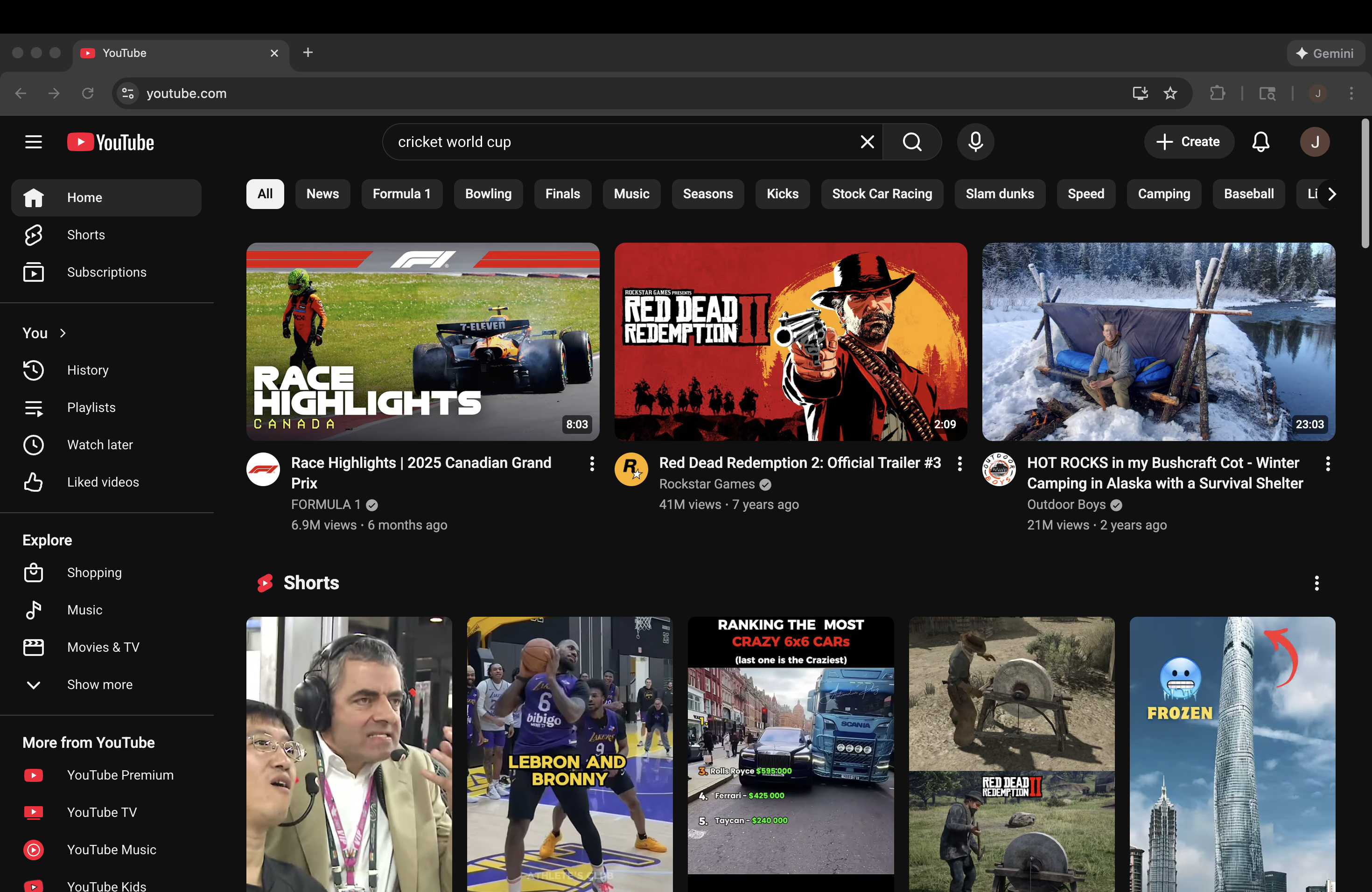Open Shorts in the sidebar
Viewport: 1372px width, 892px height.
85,235
